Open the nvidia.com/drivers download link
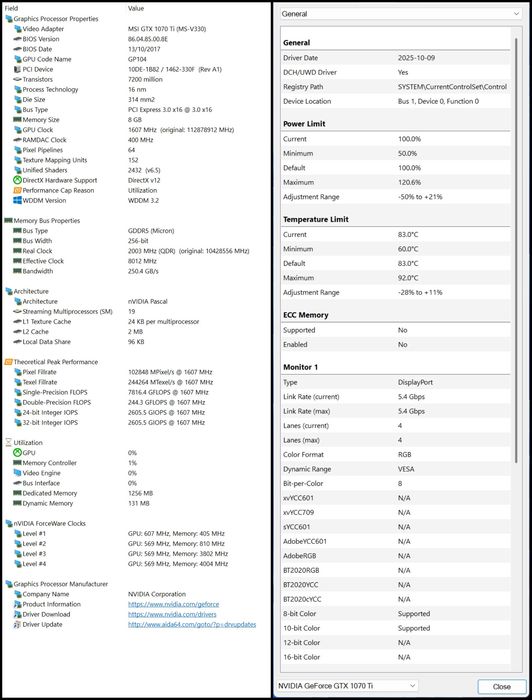Screen dimensions: 532x700 coord(172,614)
